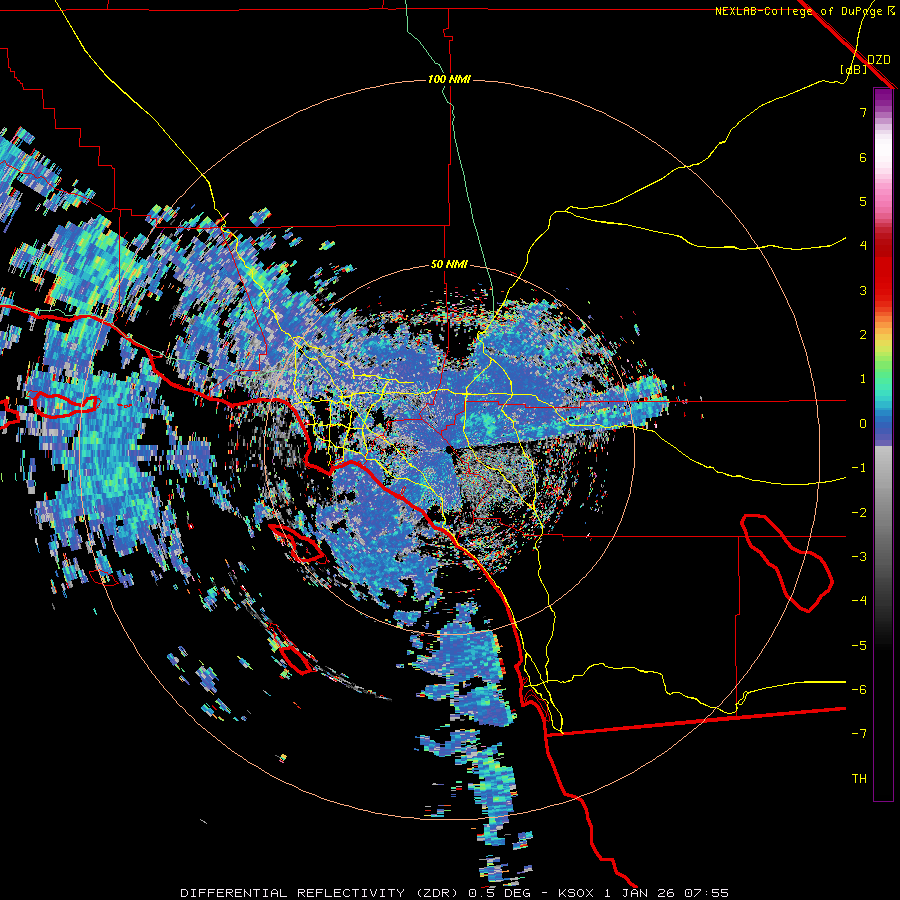Image resolution: width=900 pixels, height=900 pixels.
Task: Click the 3 value on the color scale
Action: [863, 290]
